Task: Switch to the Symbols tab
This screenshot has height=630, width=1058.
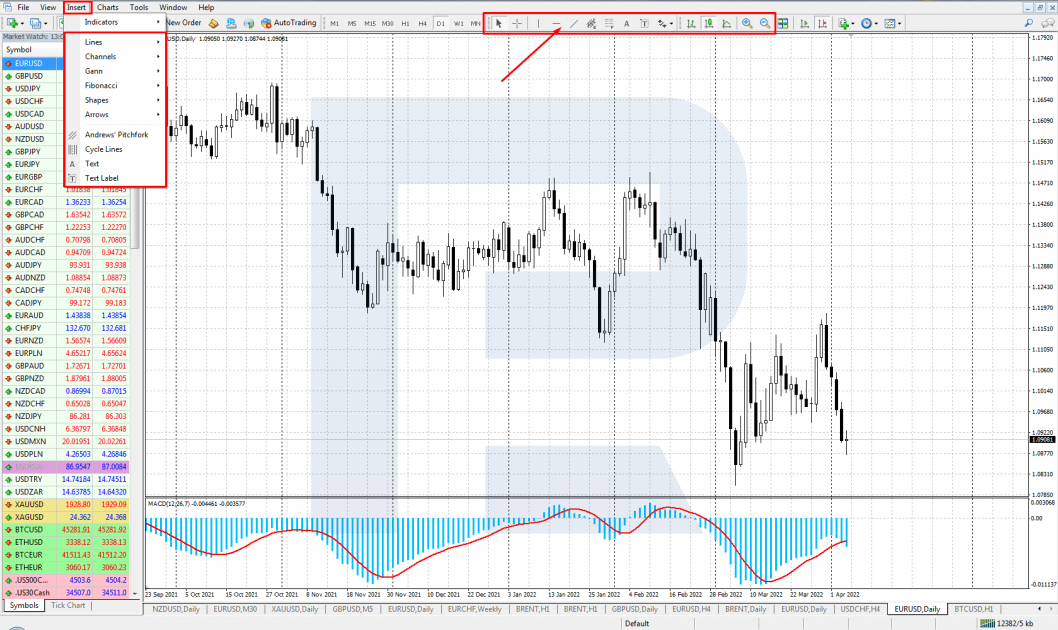Action: pyautogui.click(x=24, y=605)
